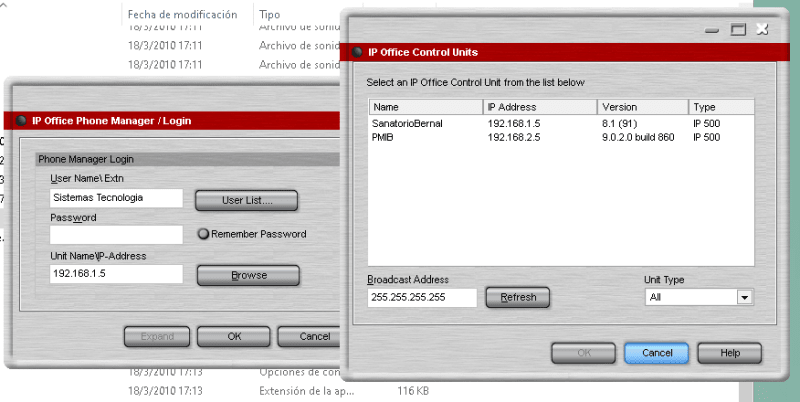800x402 pixels.
Task: Open Help in Control Units dialog
Action: [x=730, y=353]
